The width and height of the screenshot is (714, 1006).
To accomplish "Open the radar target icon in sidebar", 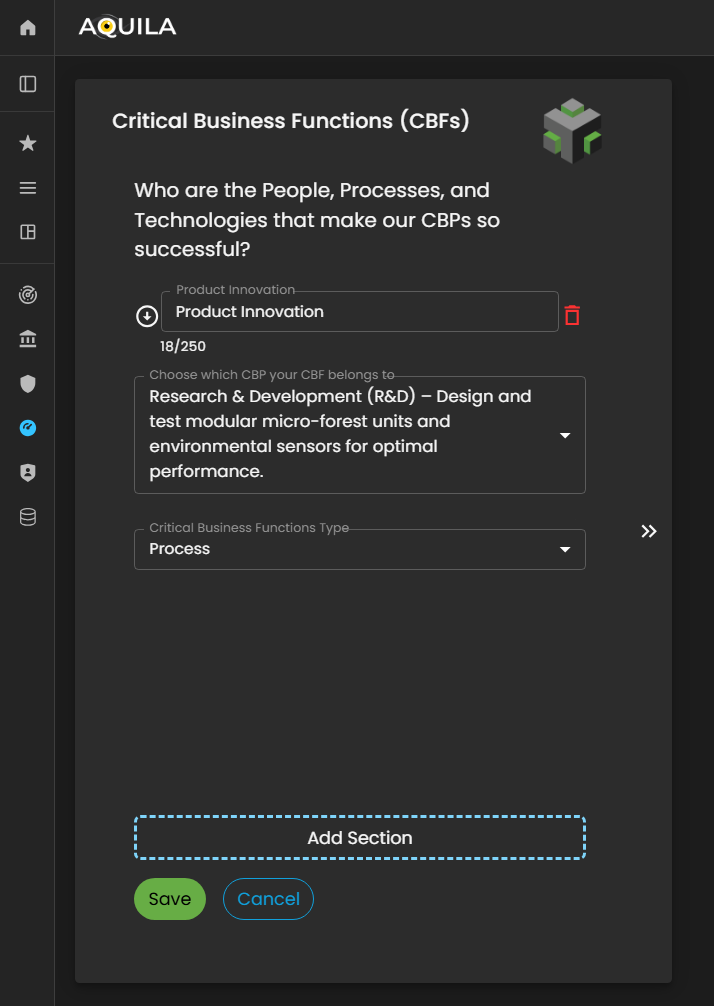I will [x=28, y=295].
